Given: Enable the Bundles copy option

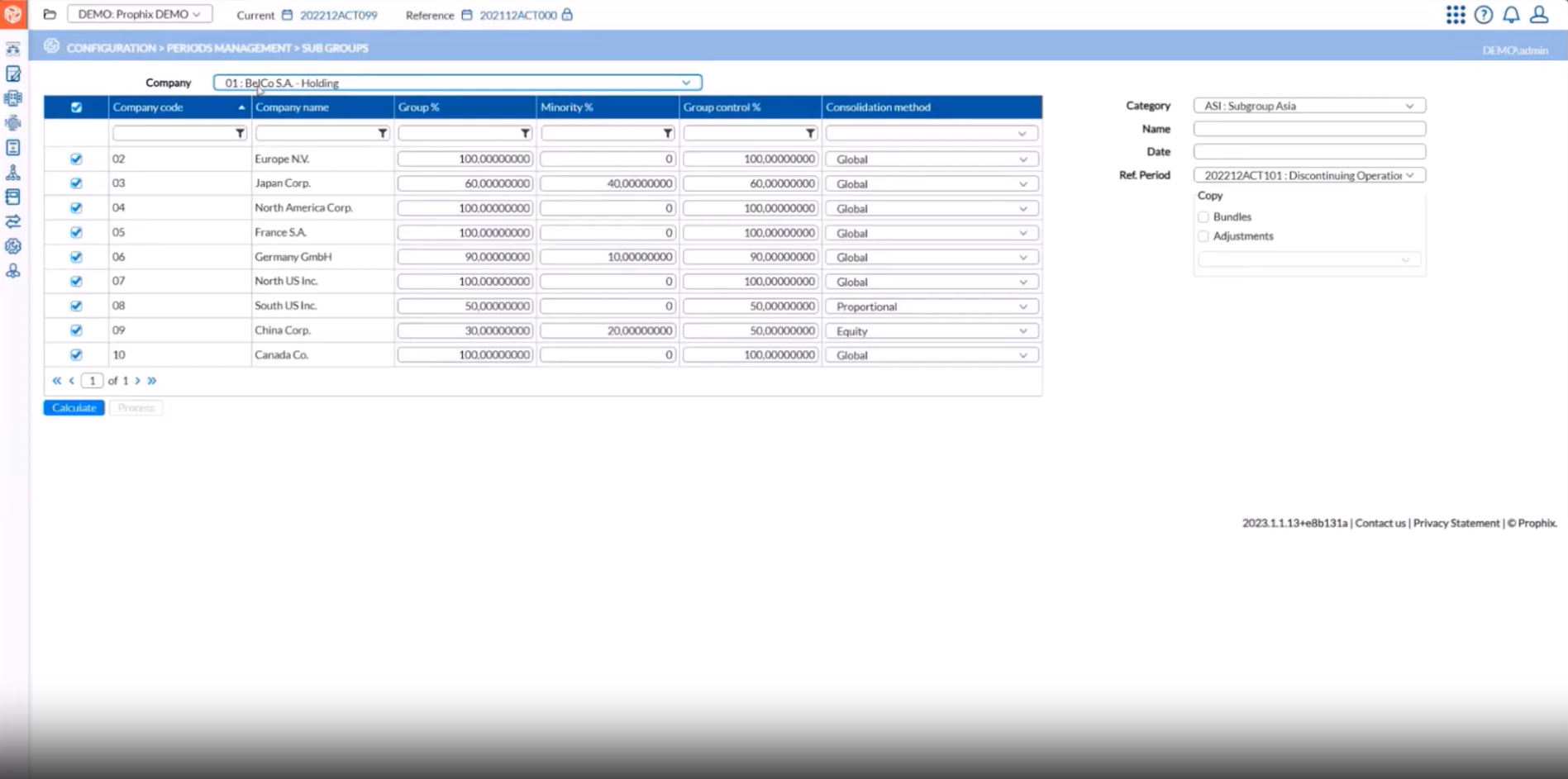Looking at the screenshot, I should (1203, 216).
